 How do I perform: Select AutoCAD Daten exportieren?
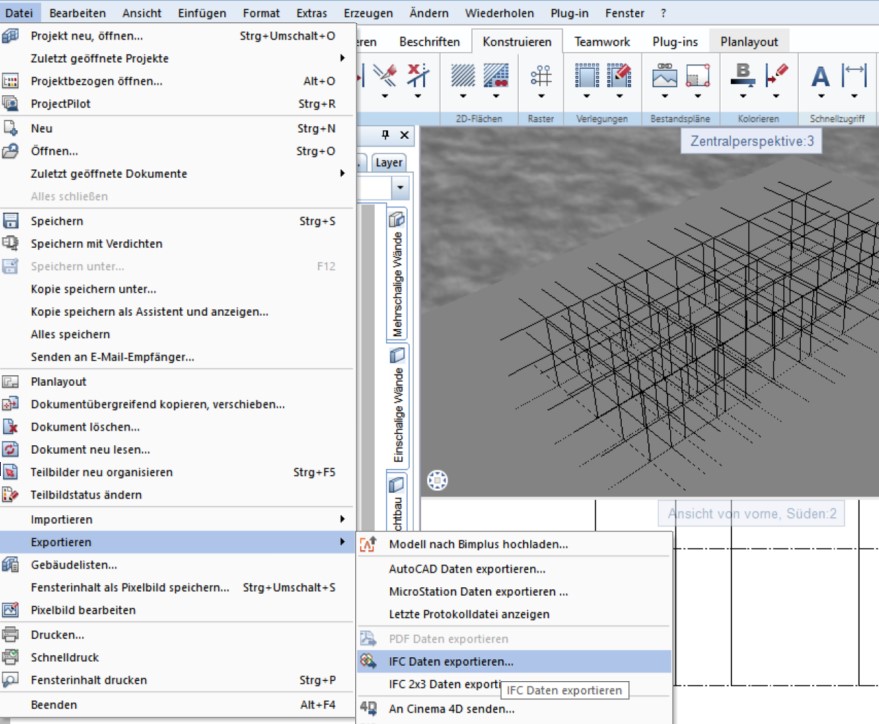[x=467, y=569]
